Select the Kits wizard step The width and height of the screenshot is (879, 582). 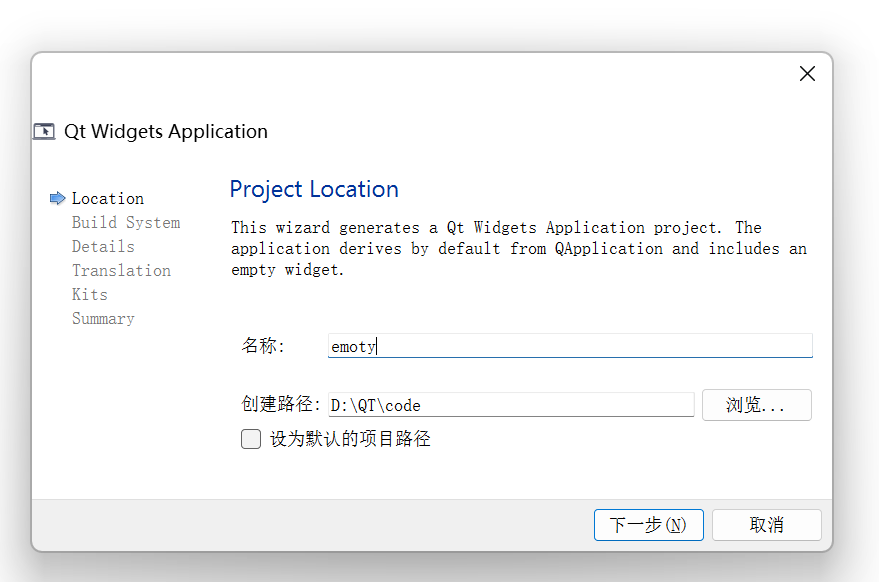coord(90,294)
